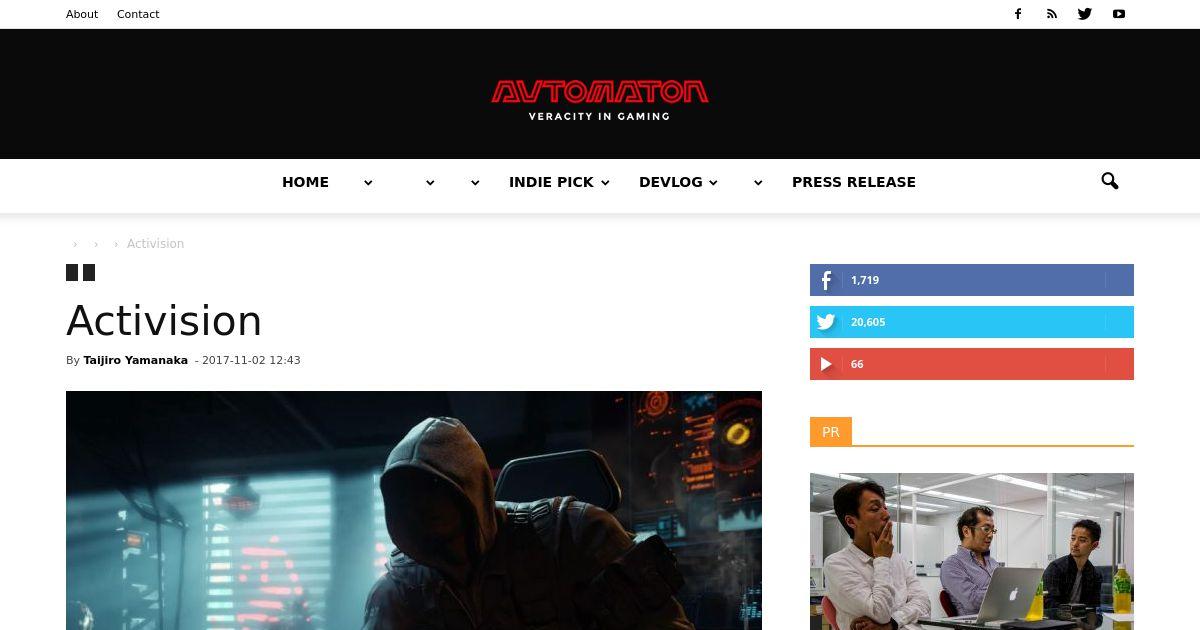1200x630 pixels.
Task: Open the About link
Action: click(x=82, y=14)
